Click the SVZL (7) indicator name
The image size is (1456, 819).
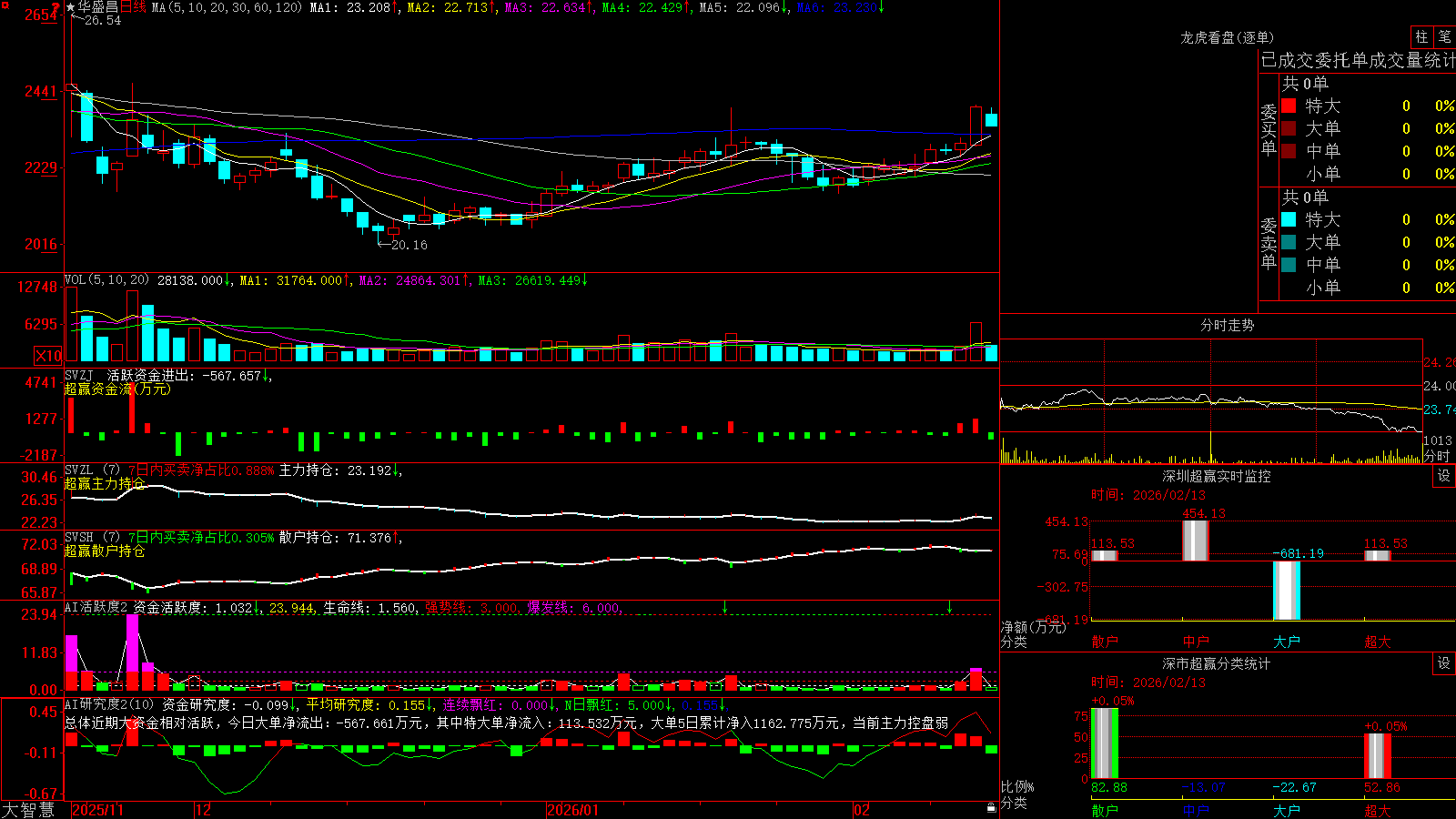[x=93, y=470]
